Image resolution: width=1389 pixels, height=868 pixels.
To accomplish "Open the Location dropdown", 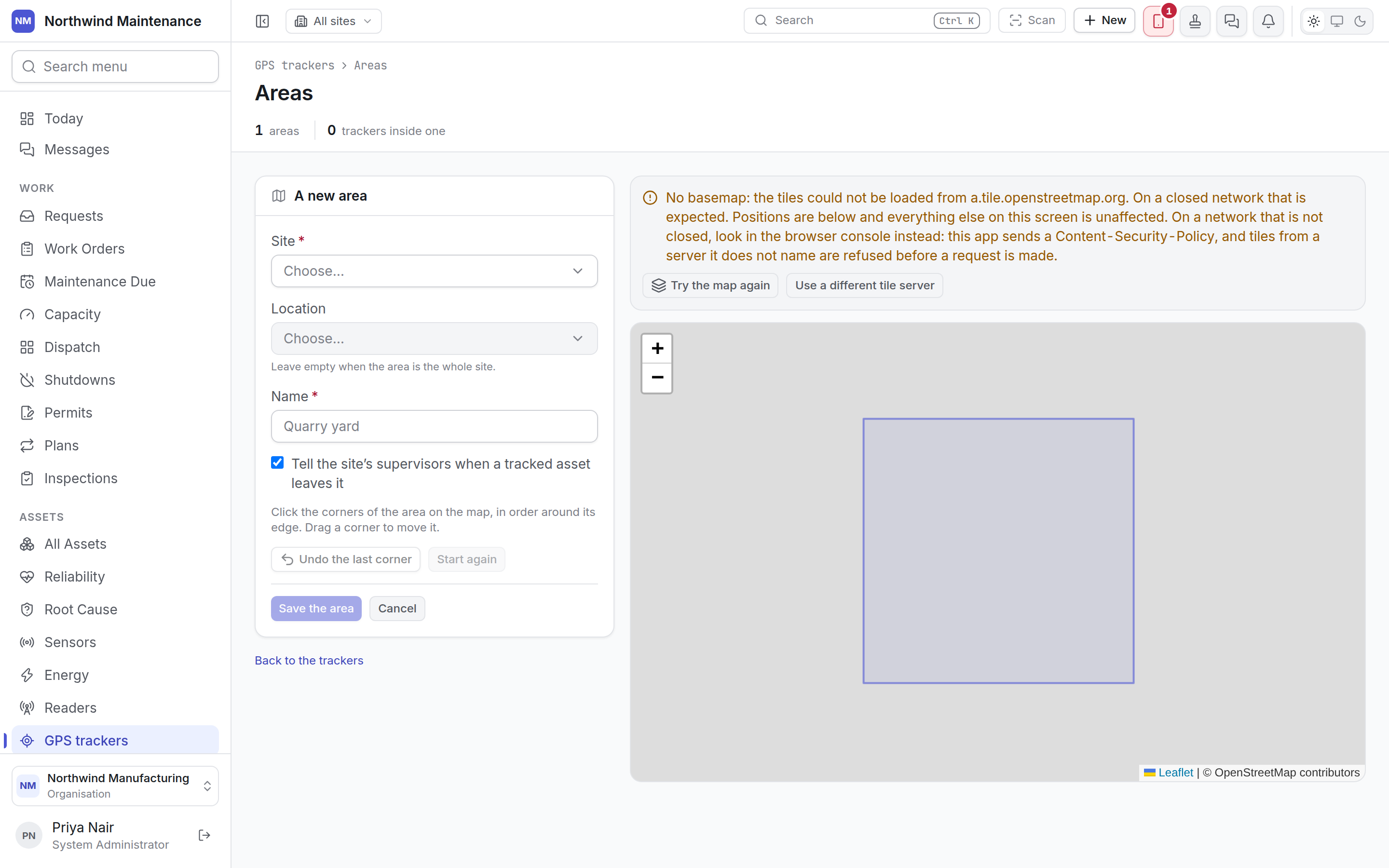I will (435, 339).
